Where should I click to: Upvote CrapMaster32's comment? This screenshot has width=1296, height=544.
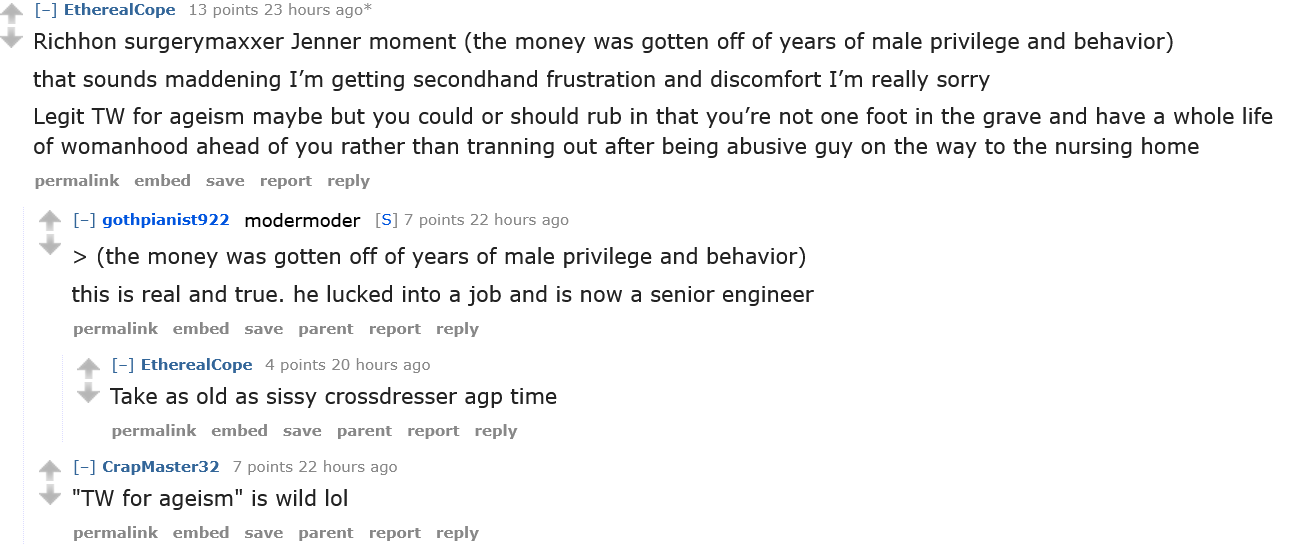pos(50,470)
